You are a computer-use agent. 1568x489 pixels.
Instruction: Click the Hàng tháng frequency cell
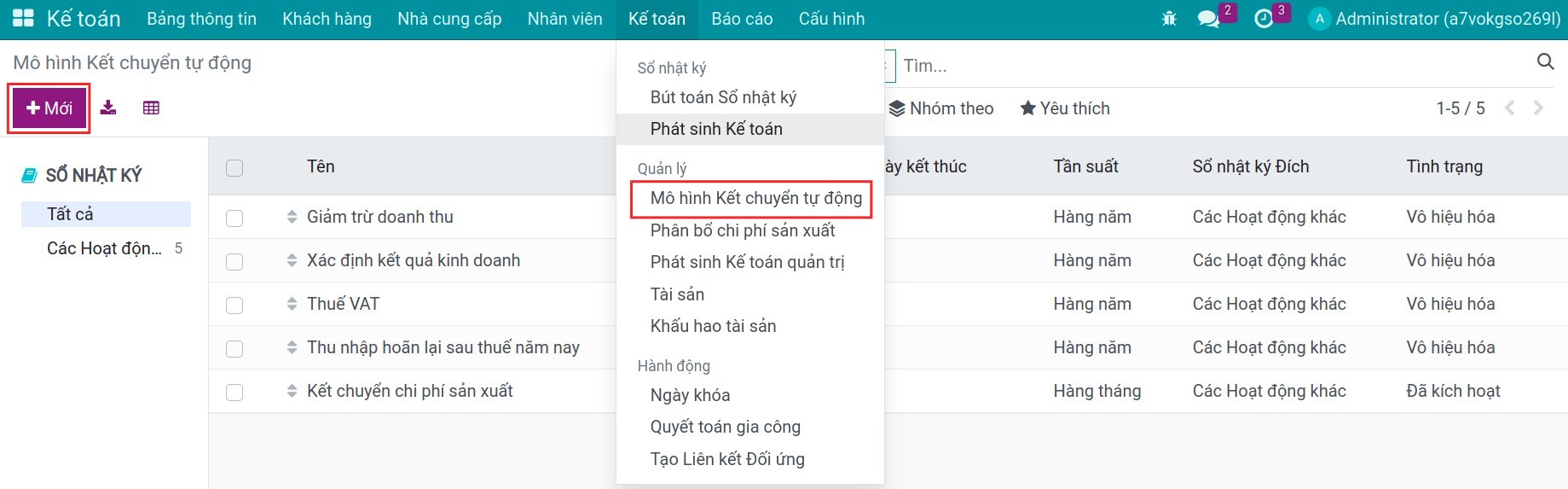(x=1096, y=391)
